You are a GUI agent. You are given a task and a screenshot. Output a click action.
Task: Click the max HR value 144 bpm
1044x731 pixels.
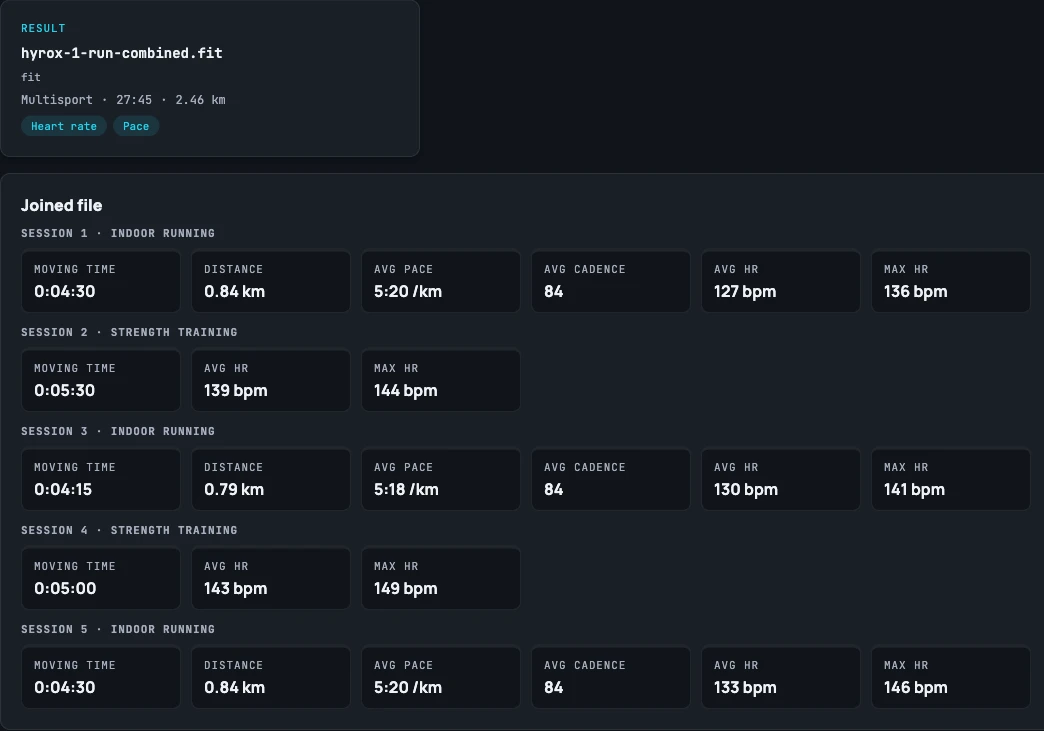(405, 391)
